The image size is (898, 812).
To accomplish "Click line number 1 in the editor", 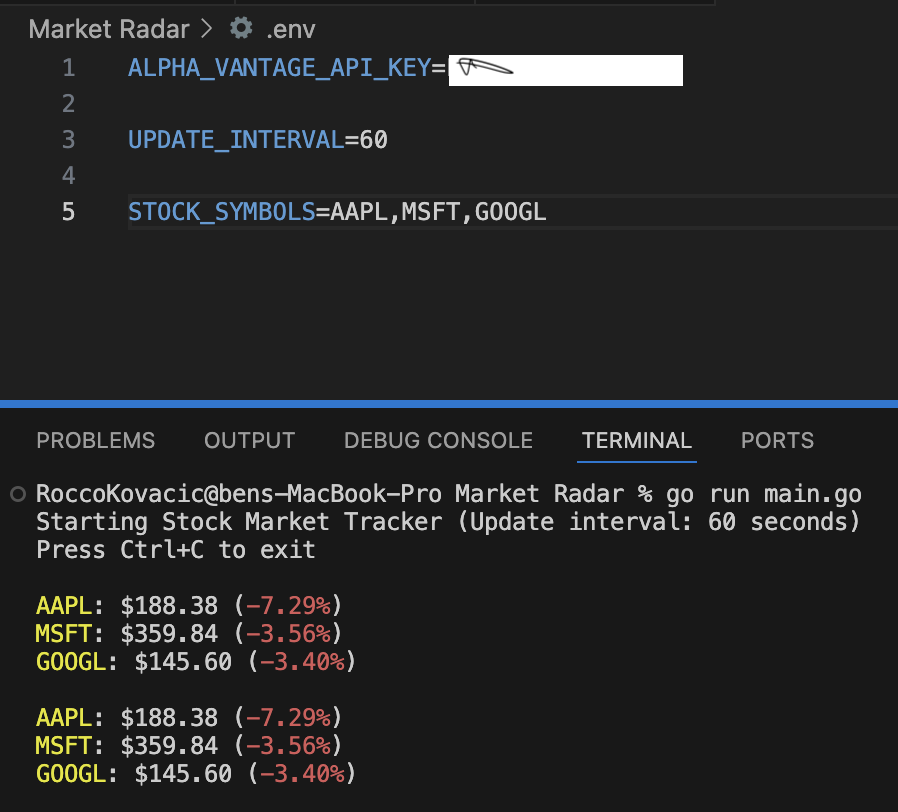I will click(68, 68).
